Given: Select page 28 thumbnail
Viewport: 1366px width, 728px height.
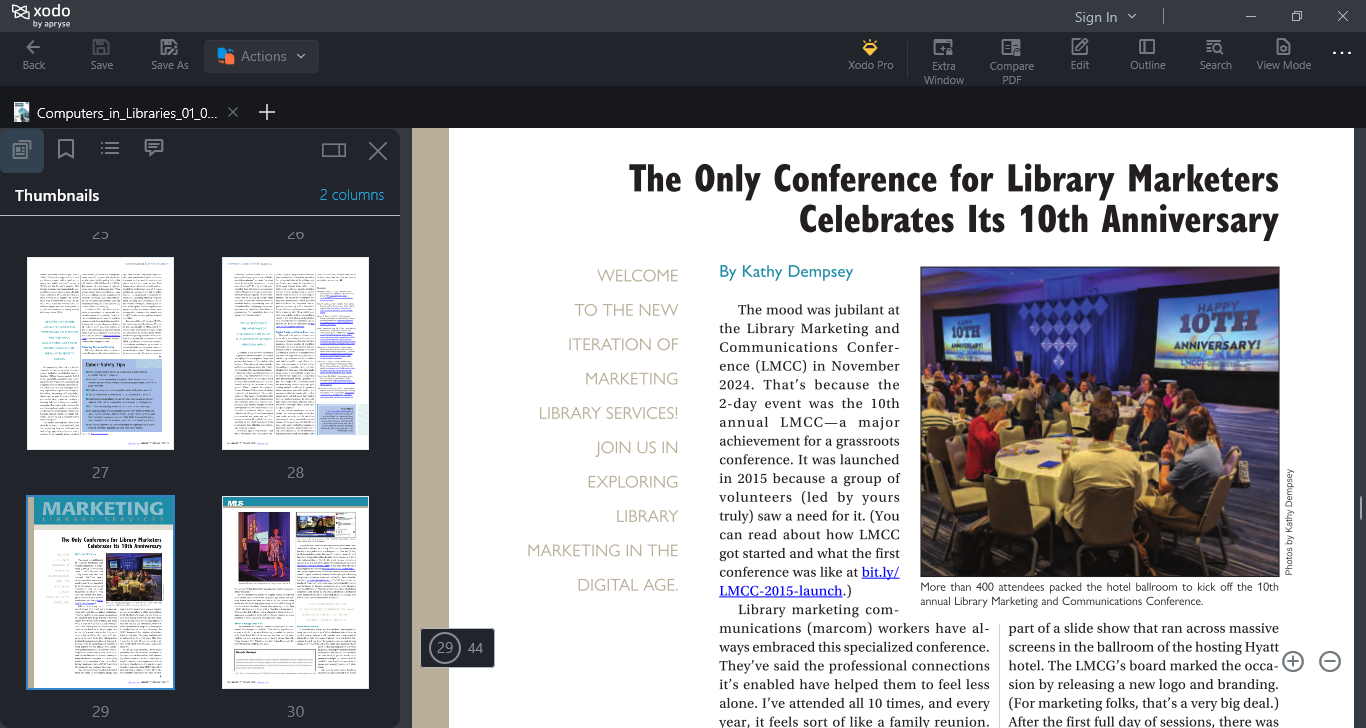Looking at the screenshot, I should tap(295, 353).
